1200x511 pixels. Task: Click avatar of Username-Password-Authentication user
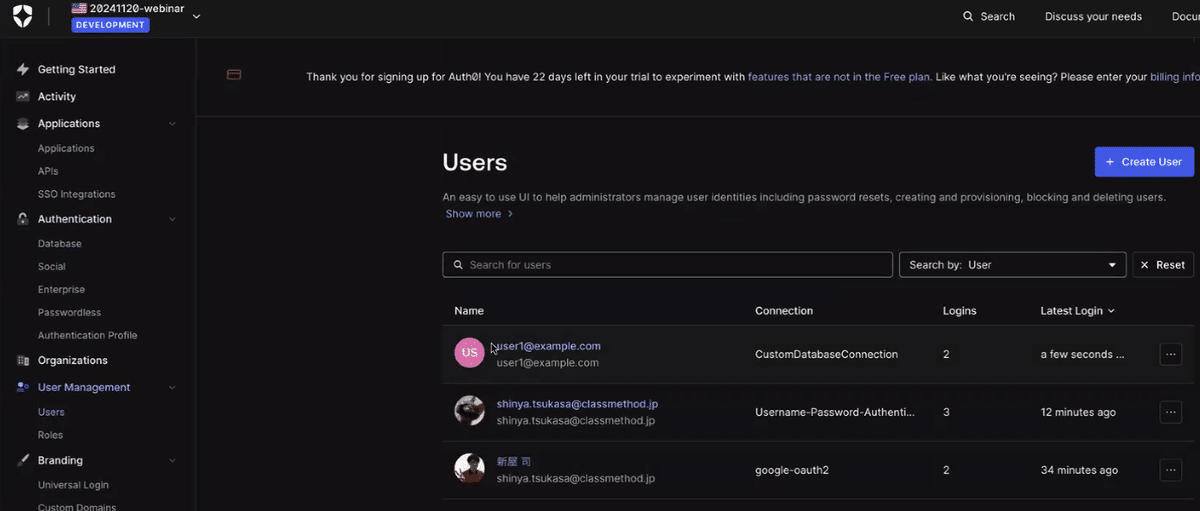point(469,411)
